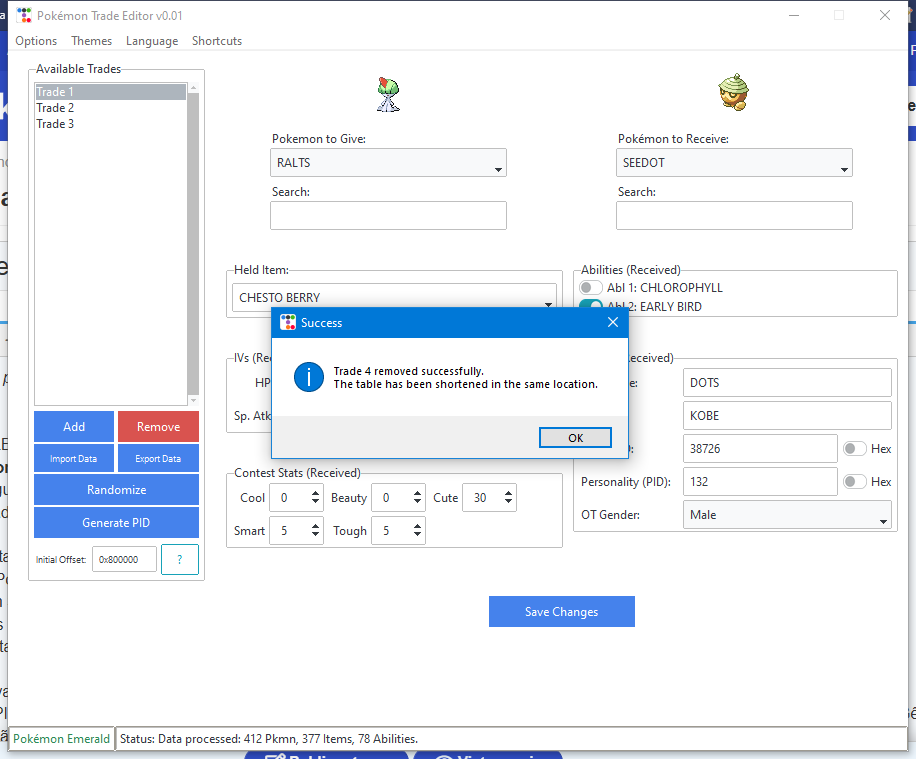Click the Ralts sprite image
This screenshot has height=759, width=916.
click(388, 94)
